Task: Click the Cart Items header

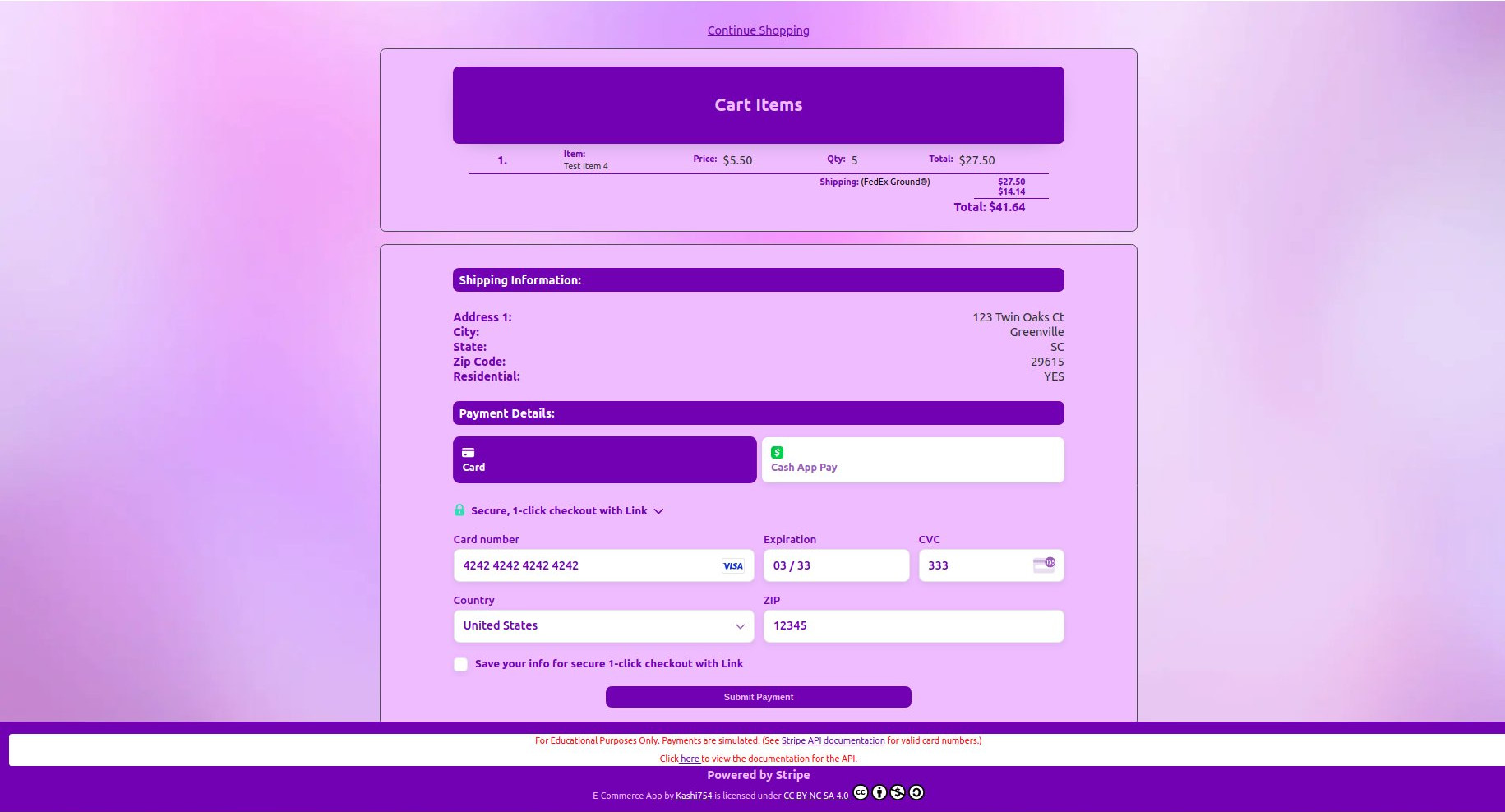Action: (758, 105)
